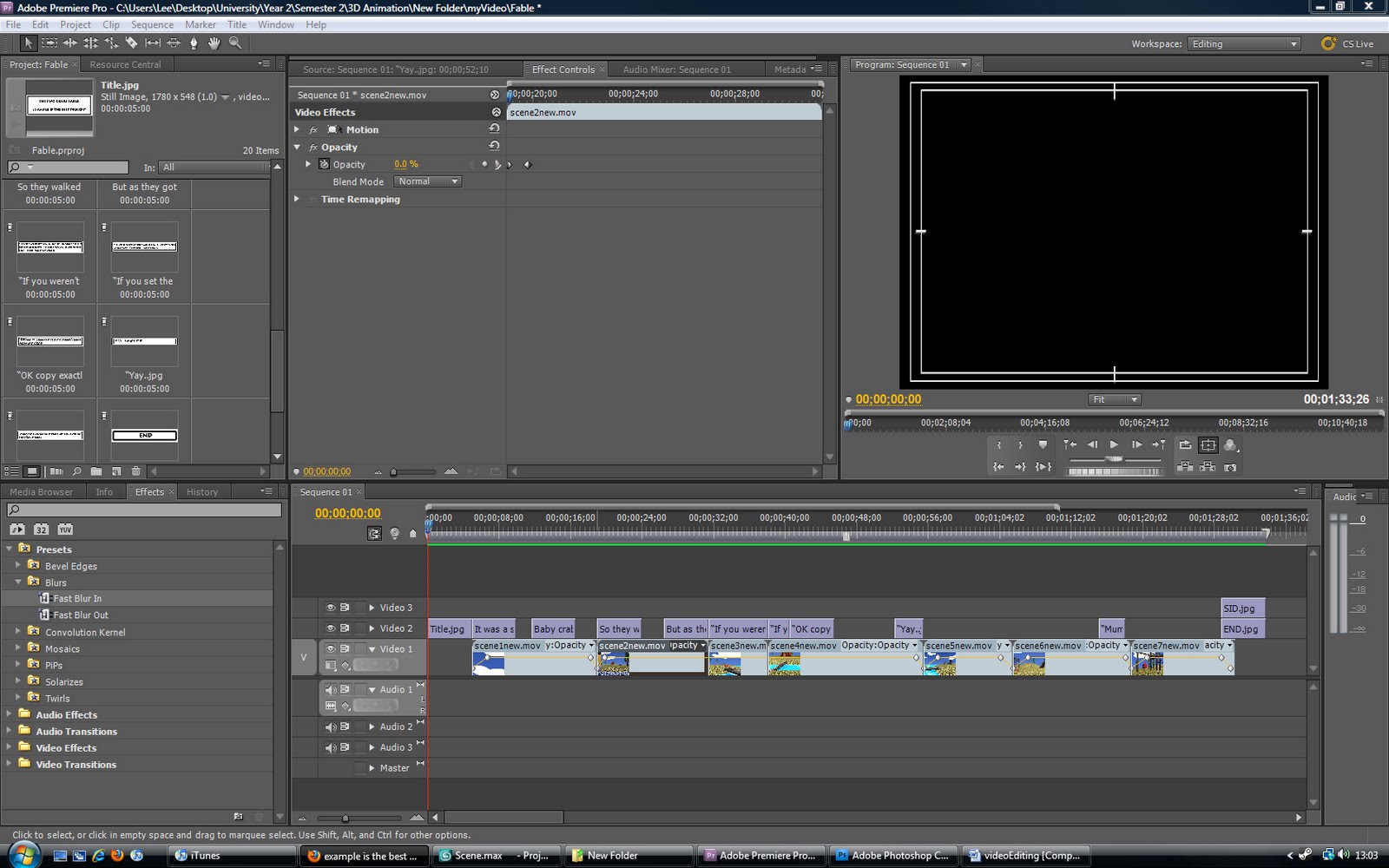Reset the Motion effect
The width and height of the screenshot is (1389, 868).
(x=494, y=128)
